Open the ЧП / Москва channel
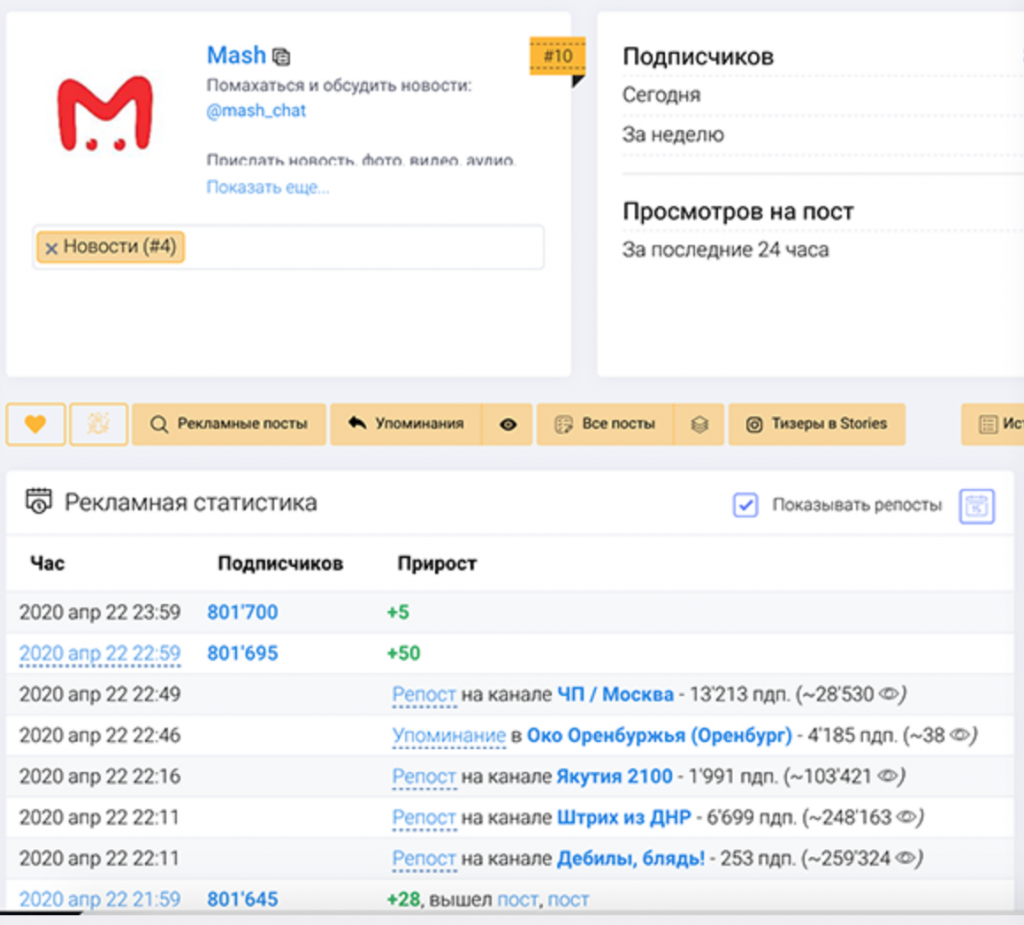 coord(615,694)
